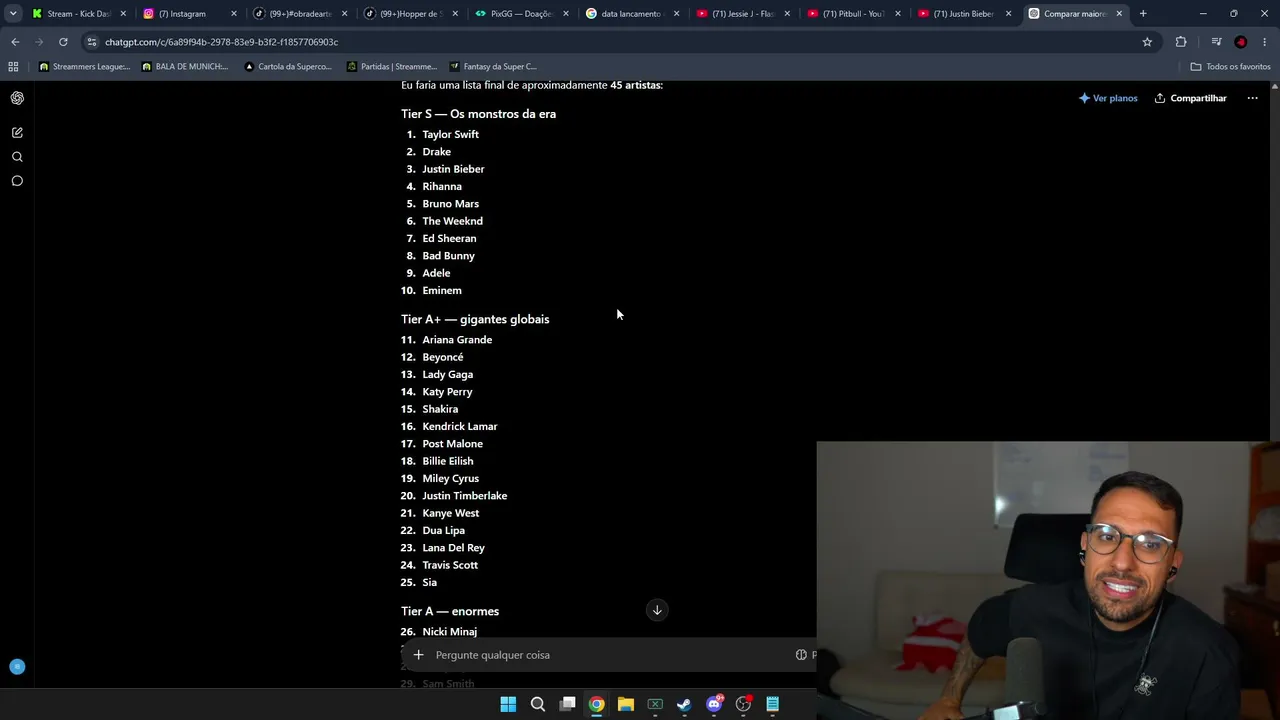The height and width of the screenshot is (720, 1280).
Task: Open the Chrome three-dot menu
Action: (1266, 42)
